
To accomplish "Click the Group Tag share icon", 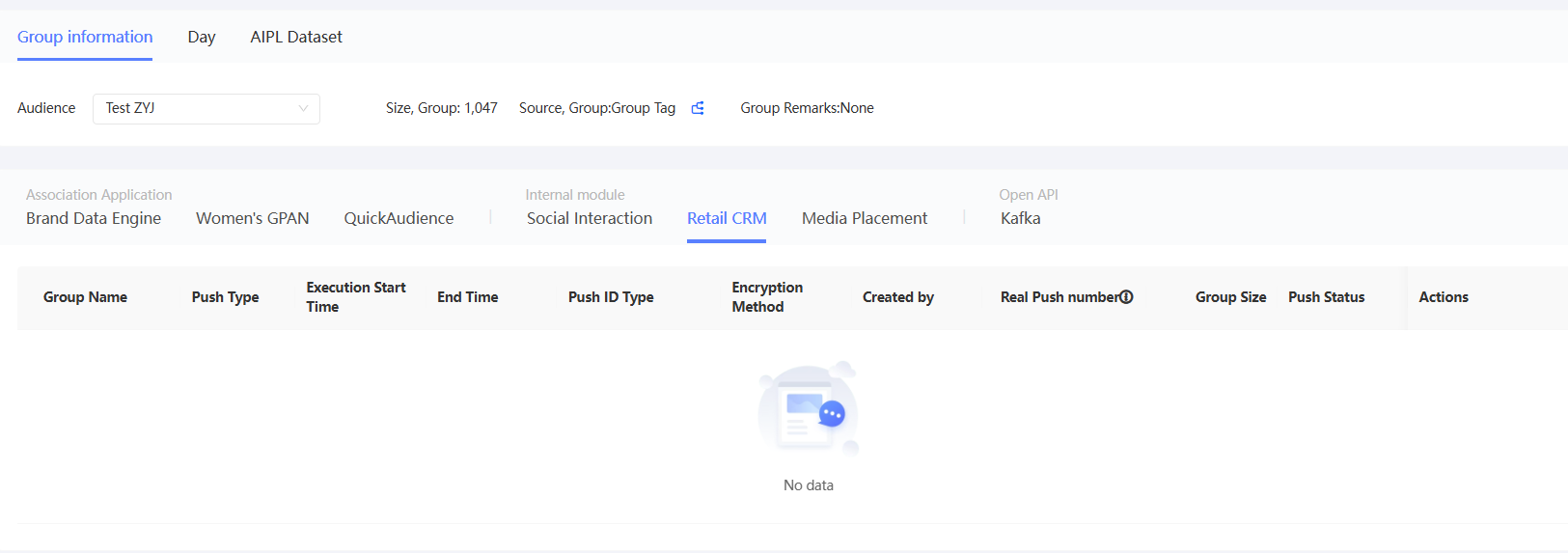I will coord(698,108).
